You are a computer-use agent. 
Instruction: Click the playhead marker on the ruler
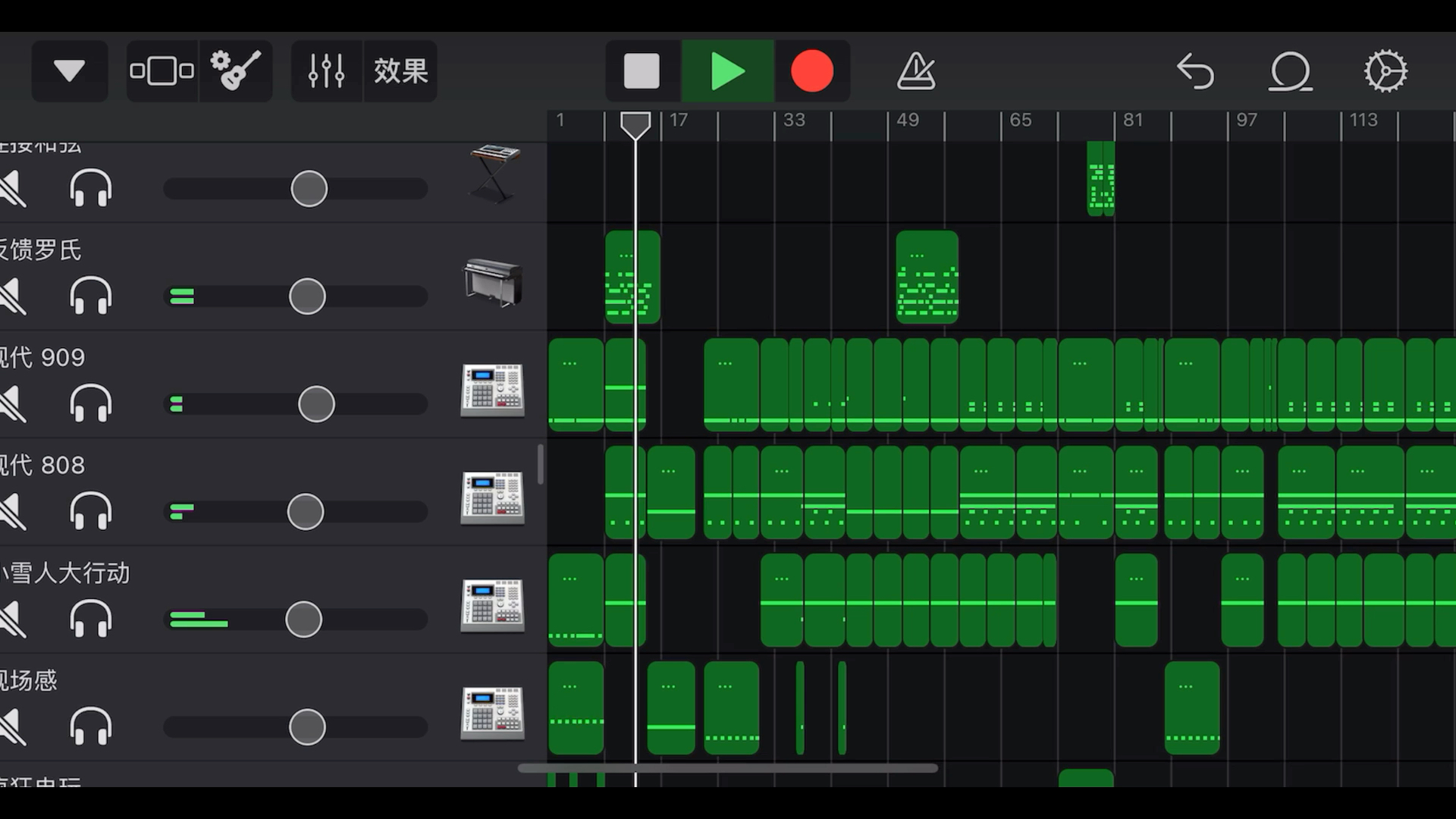635,125
